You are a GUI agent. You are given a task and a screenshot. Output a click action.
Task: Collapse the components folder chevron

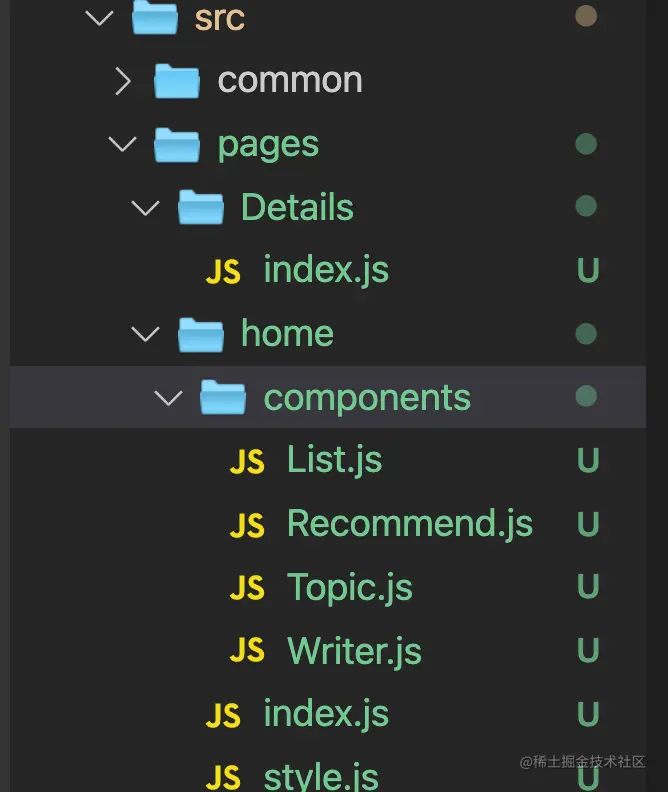[x=169, y=398]
